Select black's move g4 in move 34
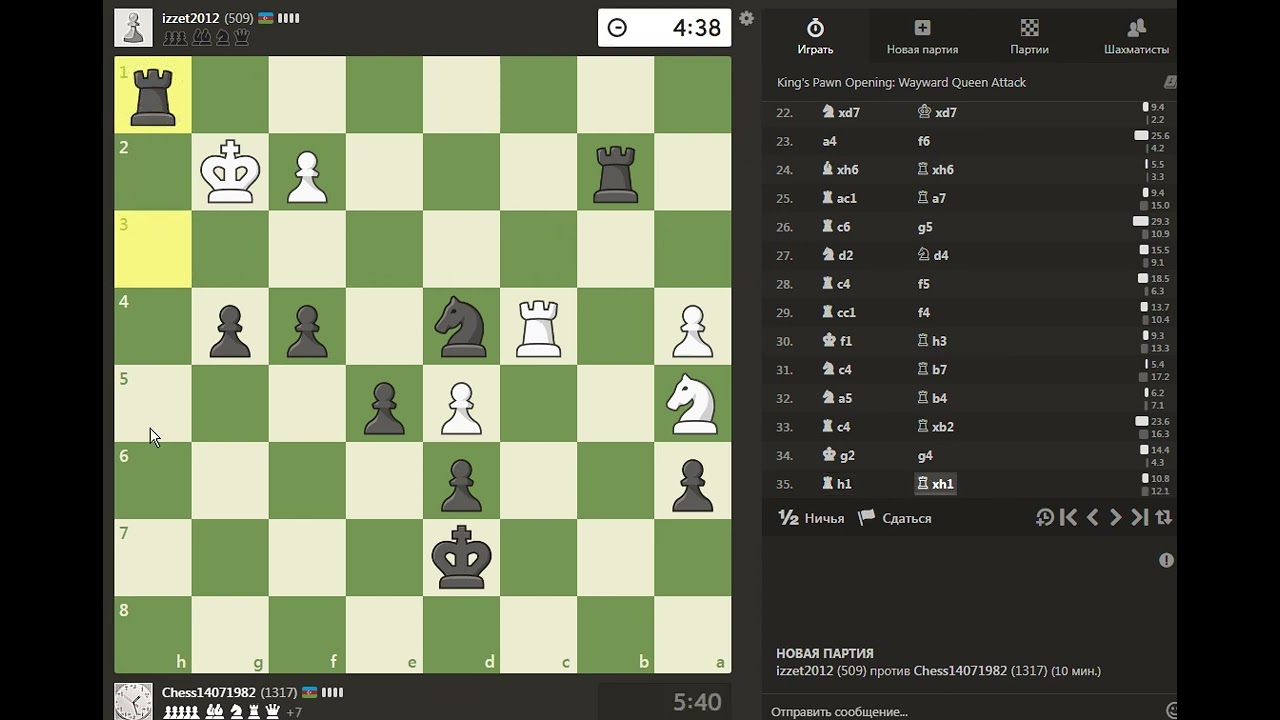Screen dimensions: 1280x720 [x=925, y=455]
